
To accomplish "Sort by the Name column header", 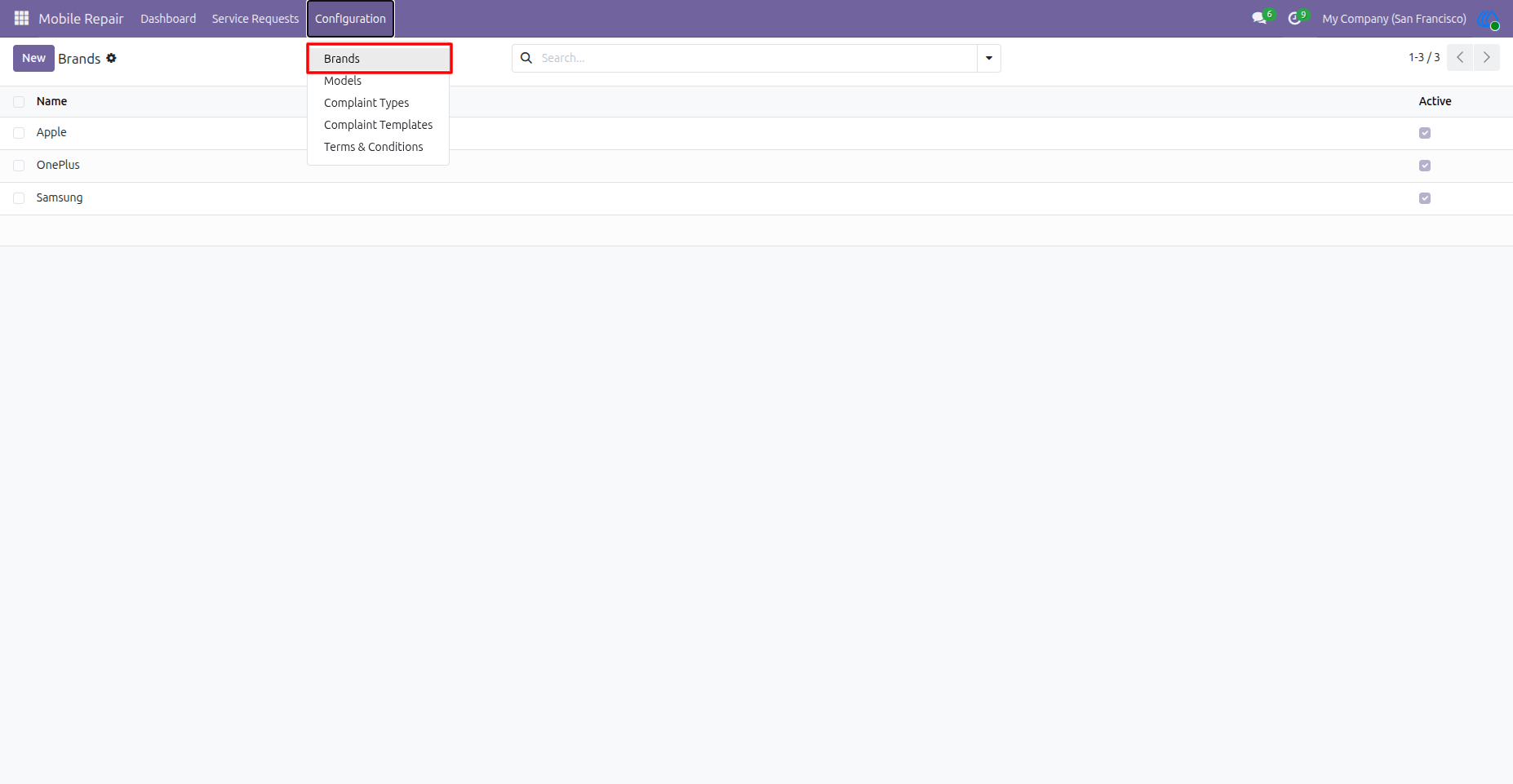I will pos(51,101).
